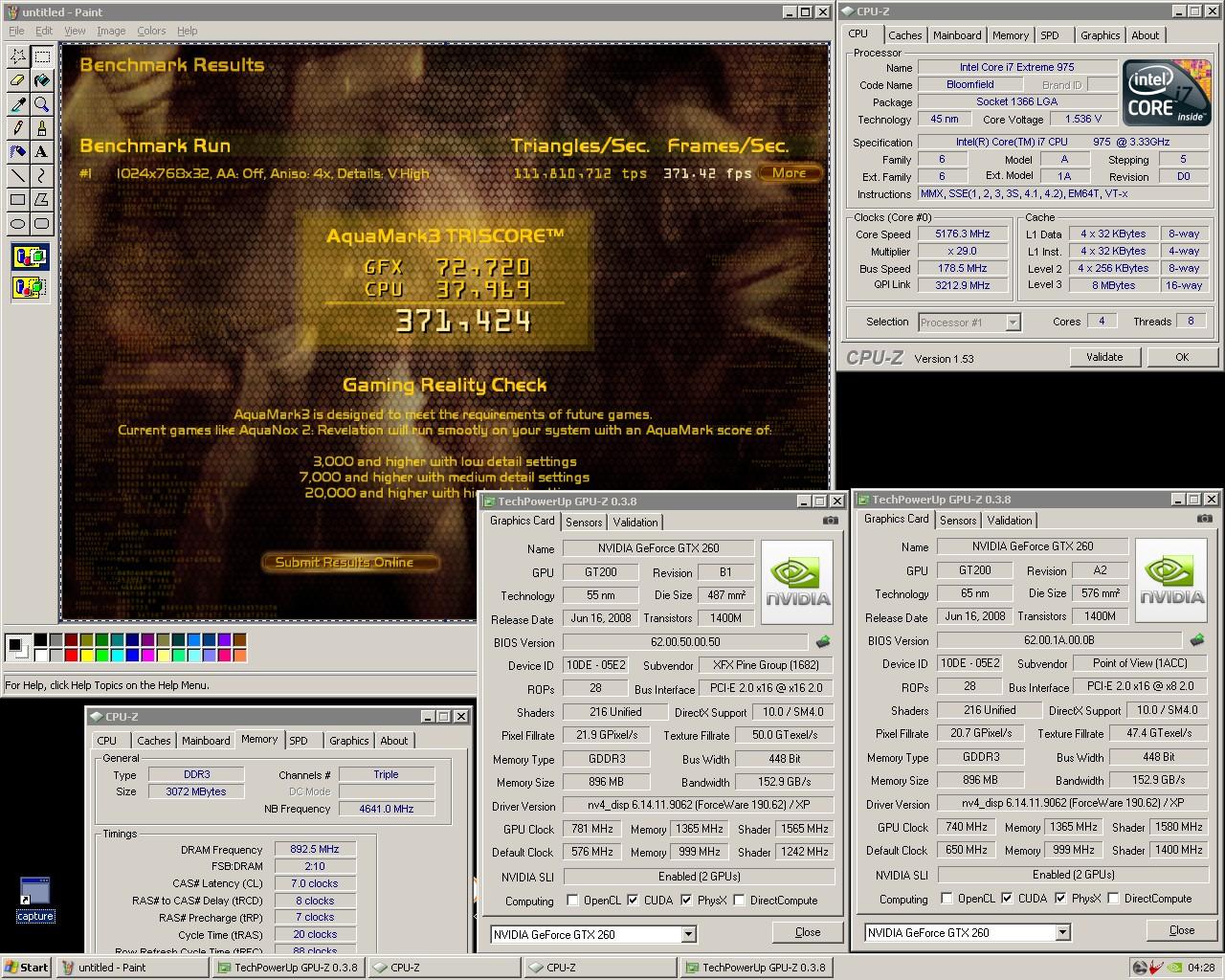Open the File menu in Paint
The image size is (1225, 980).
tap(16, 31)
